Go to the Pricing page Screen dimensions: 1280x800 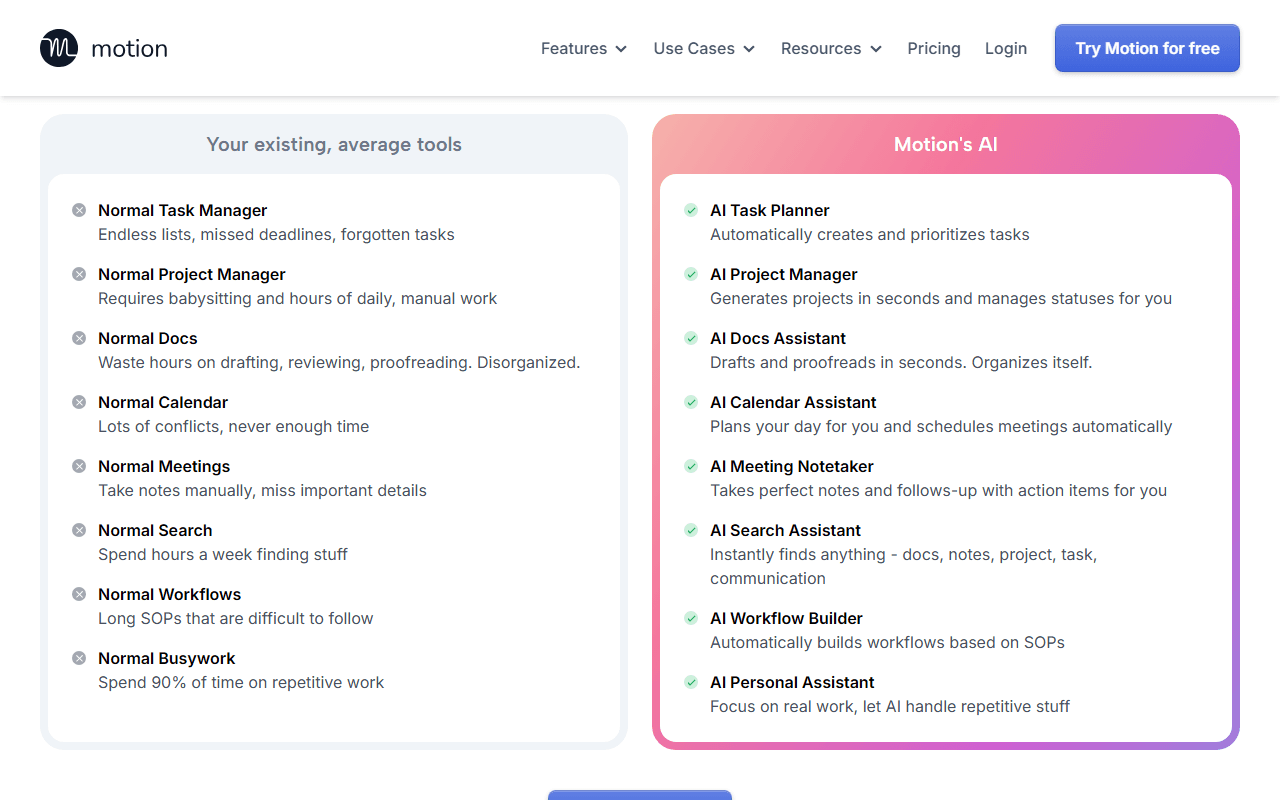tap(934, 48)
